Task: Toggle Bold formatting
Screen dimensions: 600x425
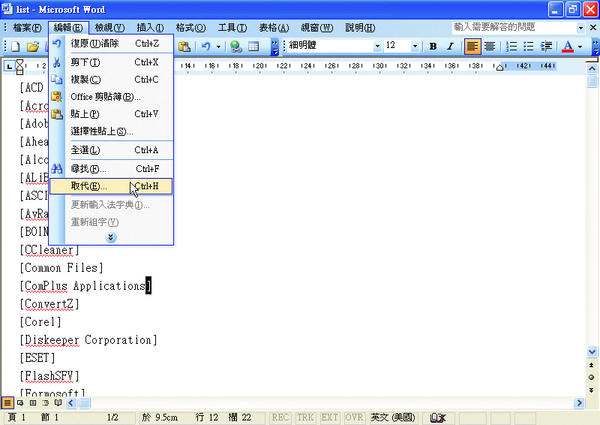Action: [x=433, y=46]
